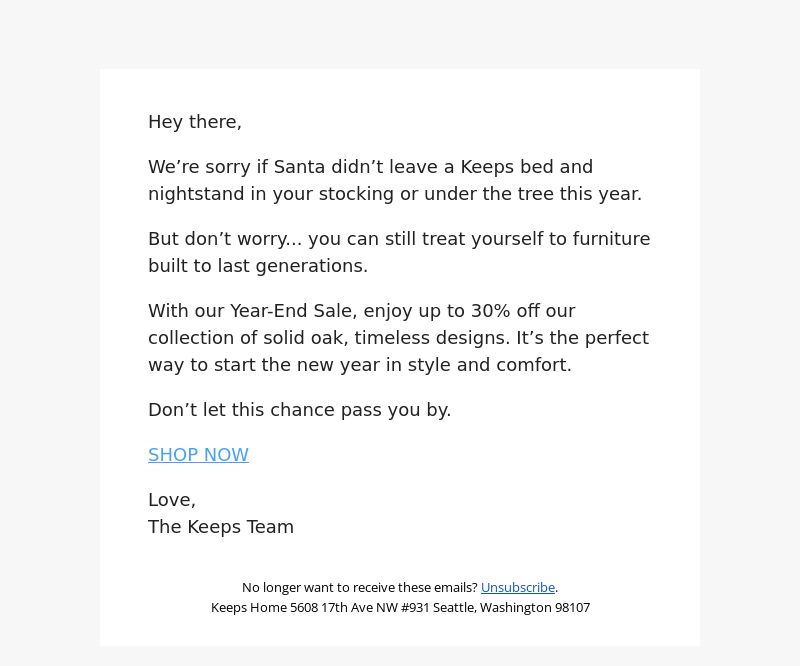Viewport: 800px width, 666px height.
Task: Click the 'Hey there,' greeting line
Action: point(195,122)
